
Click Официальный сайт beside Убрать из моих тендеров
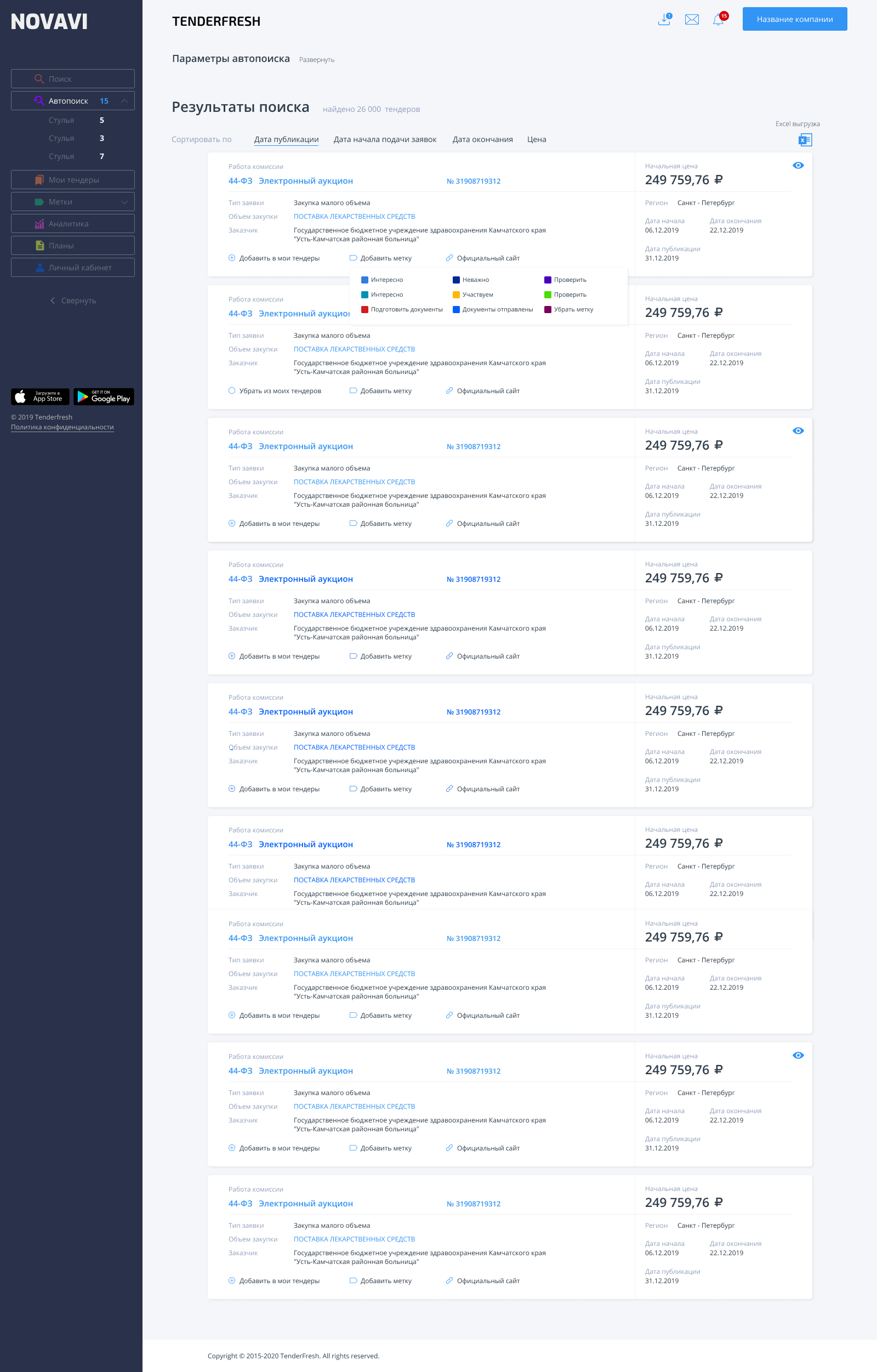tap(482, 391)
